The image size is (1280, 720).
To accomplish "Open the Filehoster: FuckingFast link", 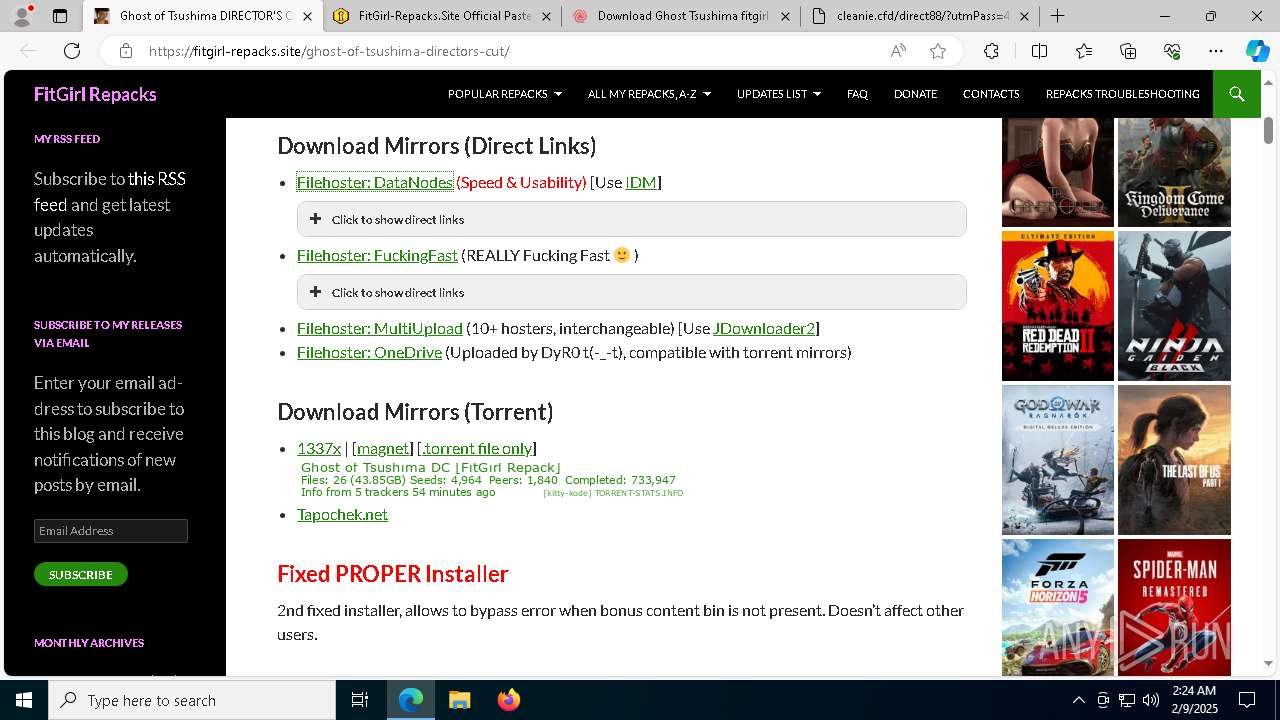I will pos(377,255).
